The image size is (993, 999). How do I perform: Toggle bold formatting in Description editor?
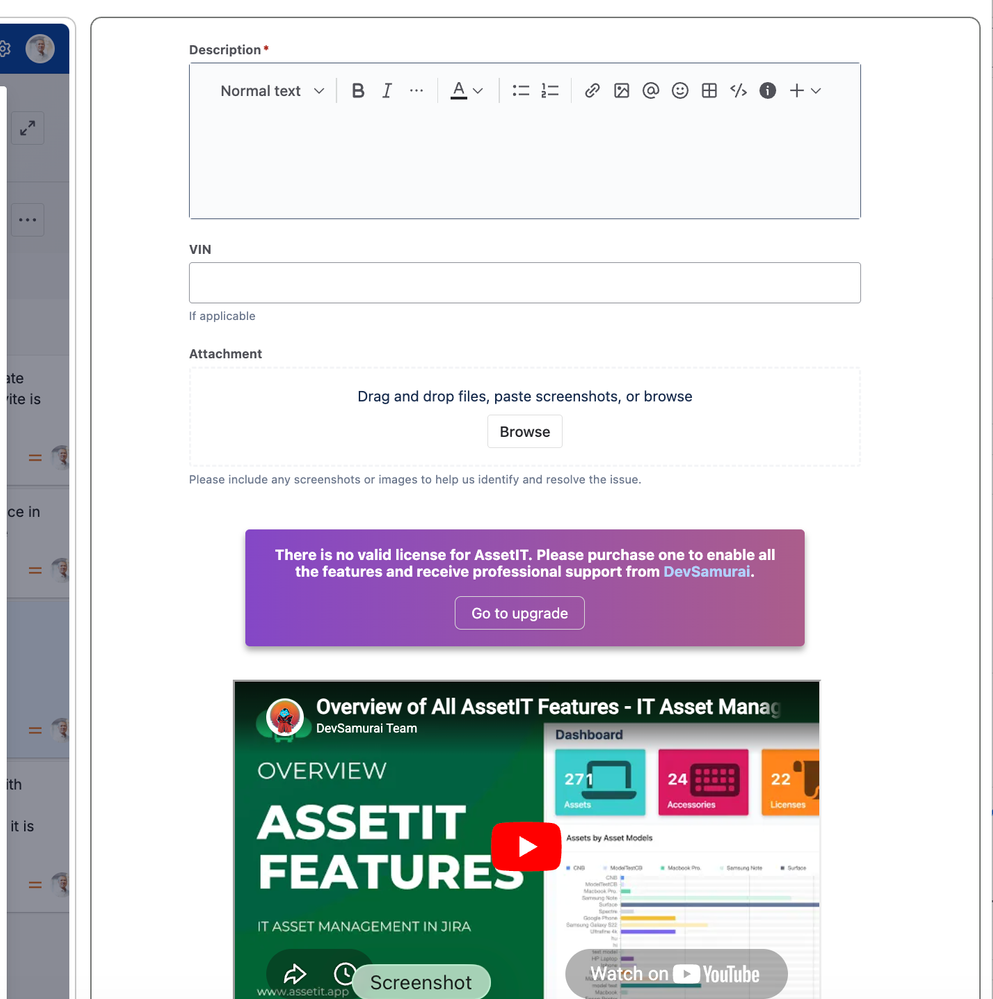(x=358, y=90)
